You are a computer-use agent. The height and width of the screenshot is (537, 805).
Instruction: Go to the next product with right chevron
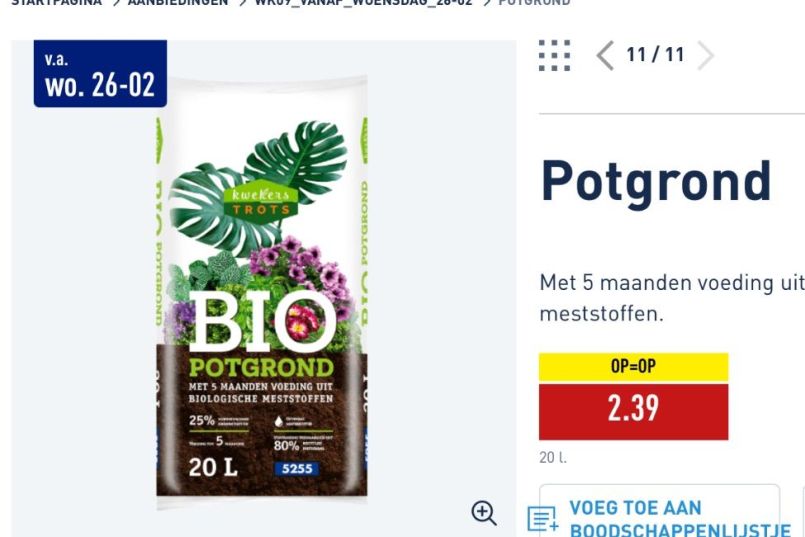tap(706, 55)
